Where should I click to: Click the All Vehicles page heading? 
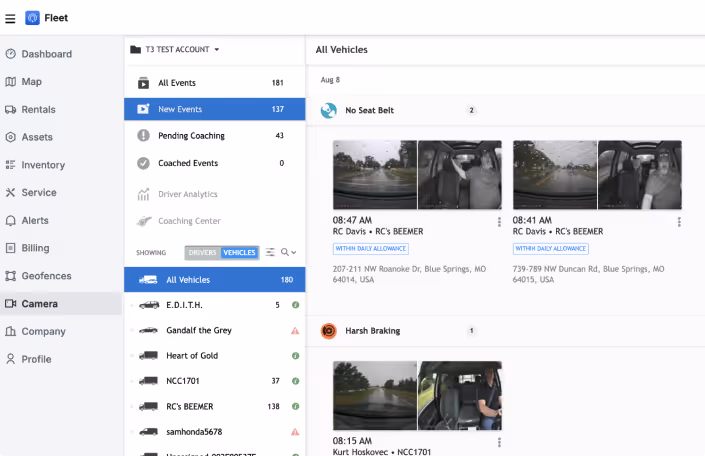342,50
